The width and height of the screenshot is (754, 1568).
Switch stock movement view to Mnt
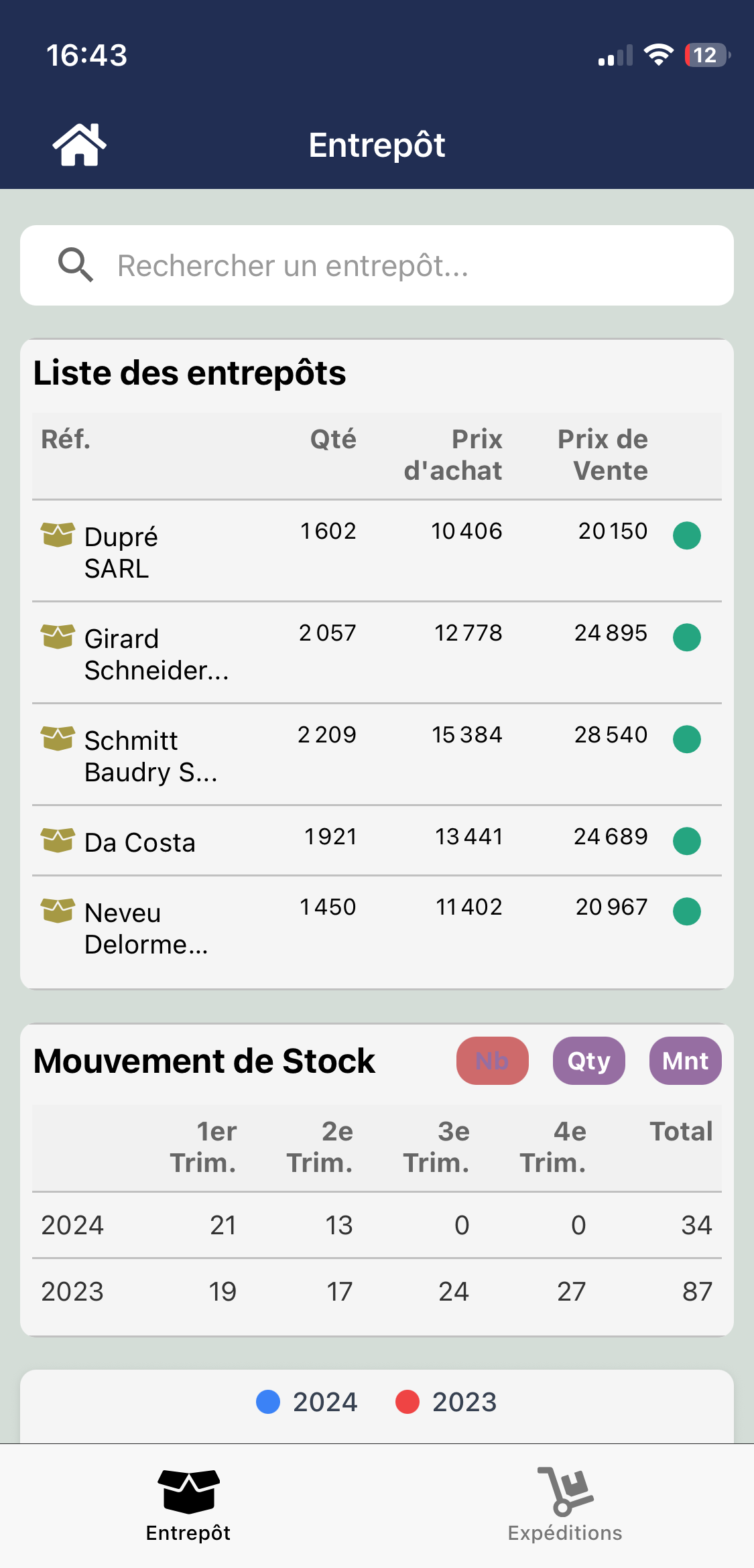685,1061
